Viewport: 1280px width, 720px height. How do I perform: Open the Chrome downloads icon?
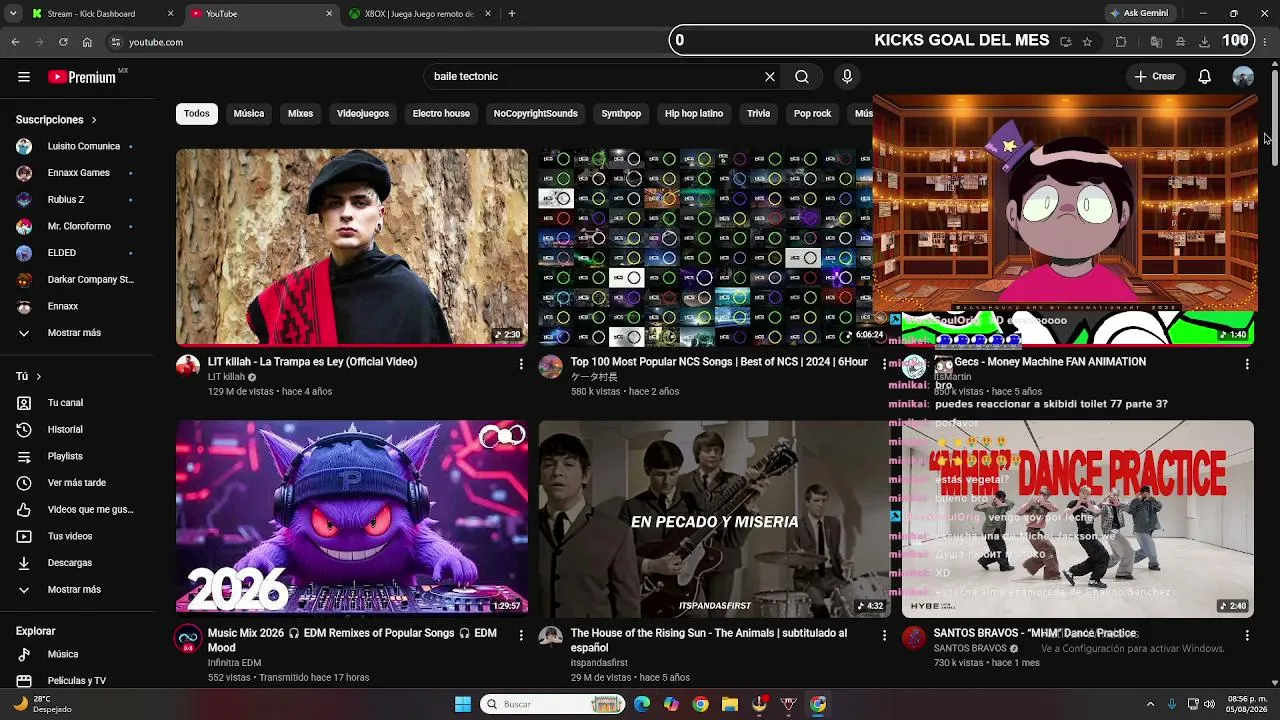[1205, 42]
